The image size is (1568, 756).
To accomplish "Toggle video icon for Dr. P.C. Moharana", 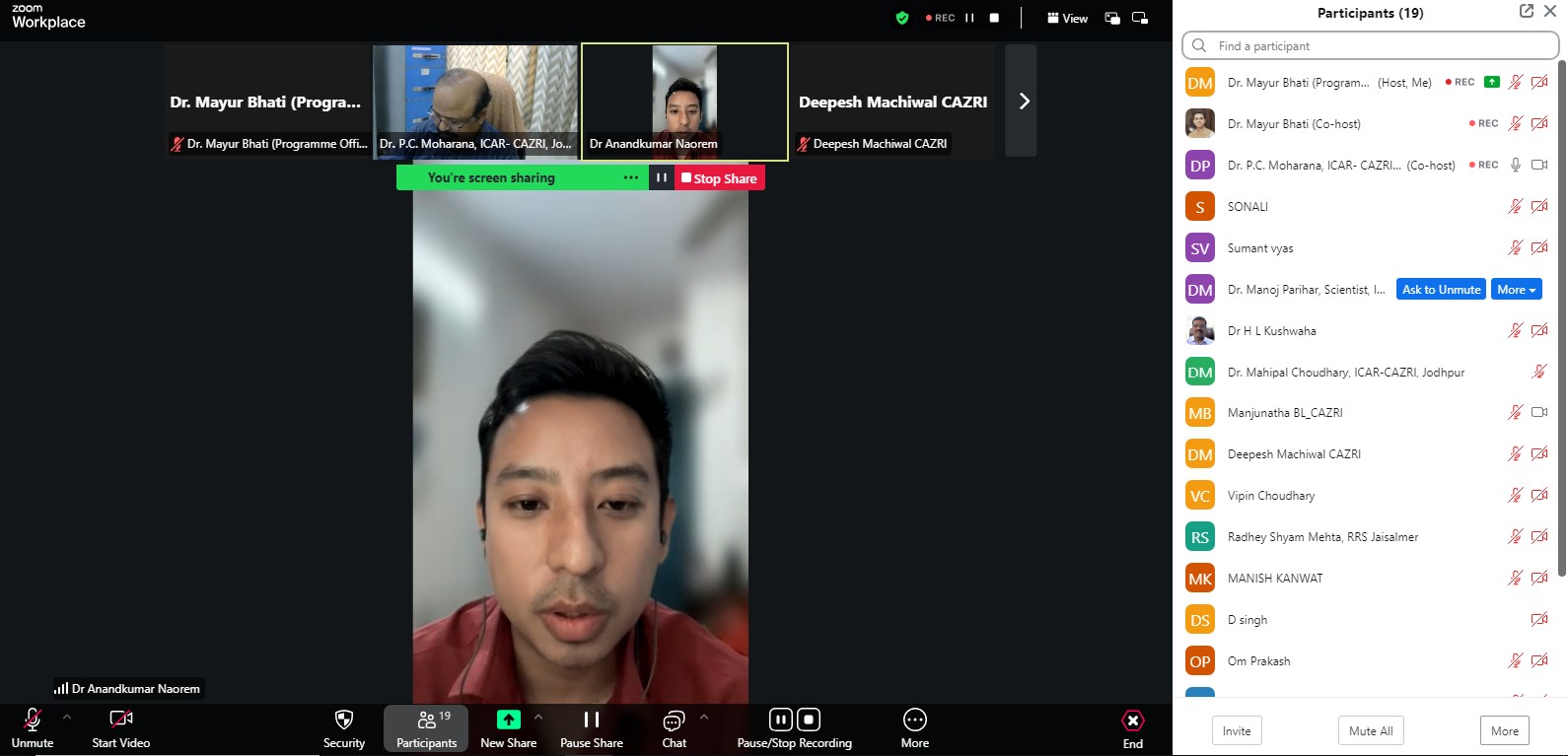I will (1539, 165).
